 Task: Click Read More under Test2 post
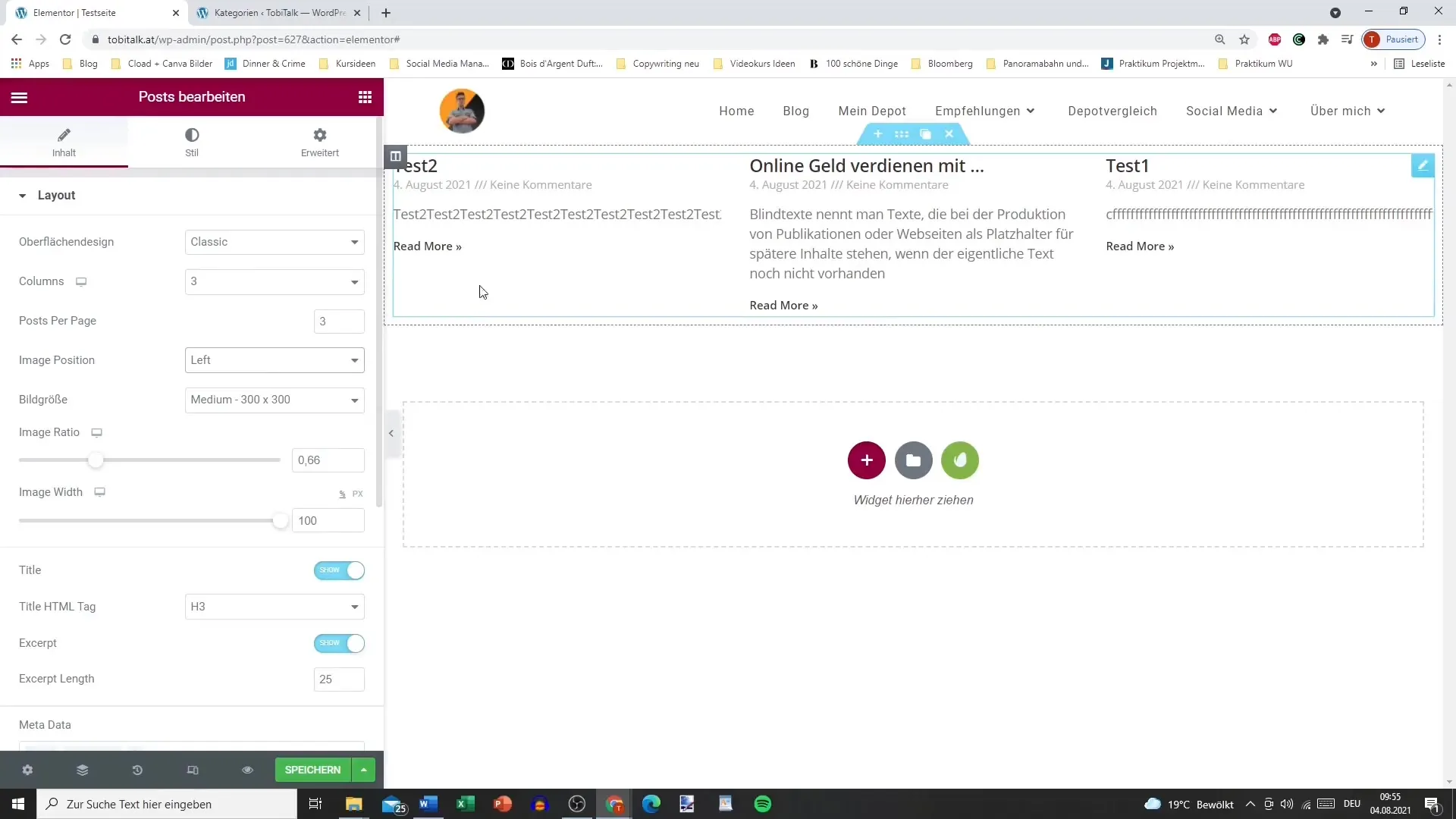coord(428,246)
